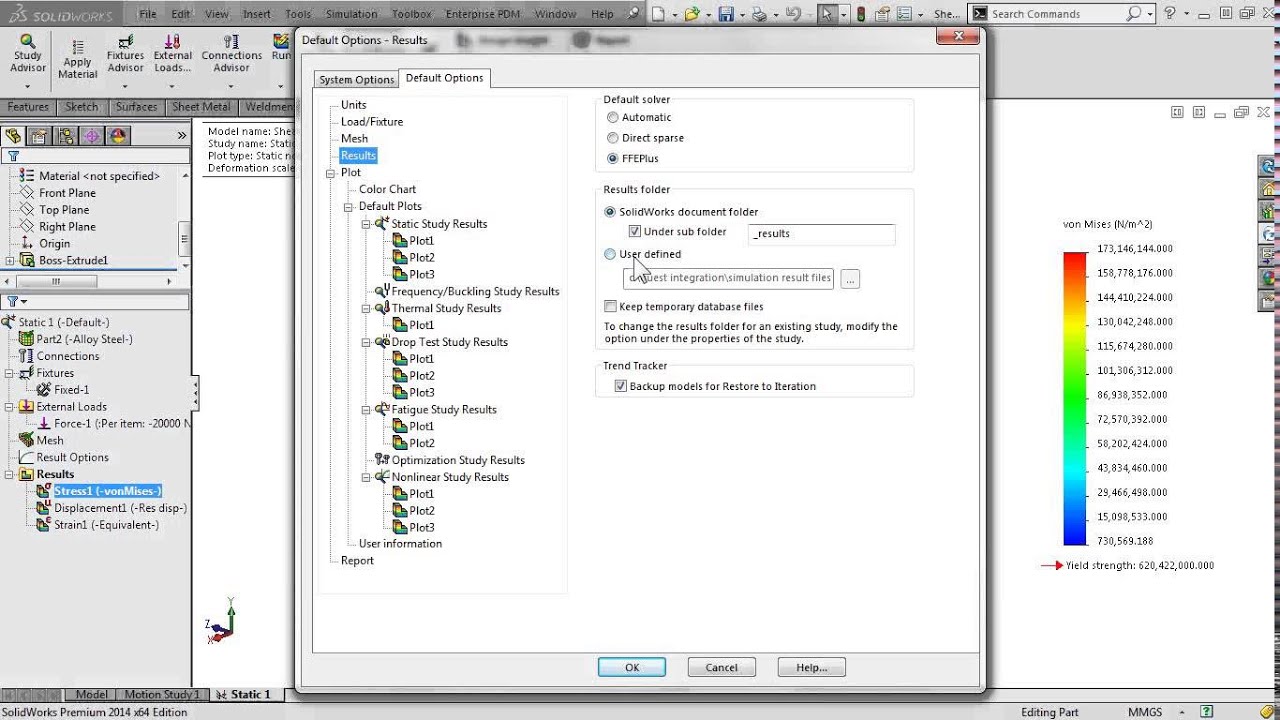Click the Force-1 load arrow icon
Image resolution: width=1280 pixels, height=720 pixels.
44,423
